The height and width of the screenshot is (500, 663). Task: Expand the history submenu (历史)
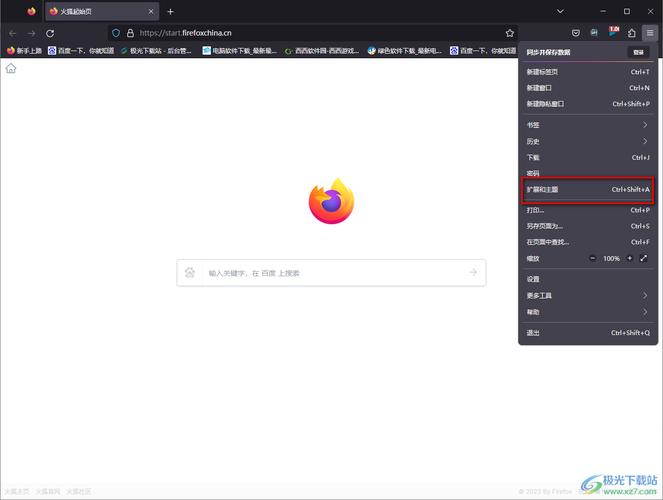coord(588,141)
